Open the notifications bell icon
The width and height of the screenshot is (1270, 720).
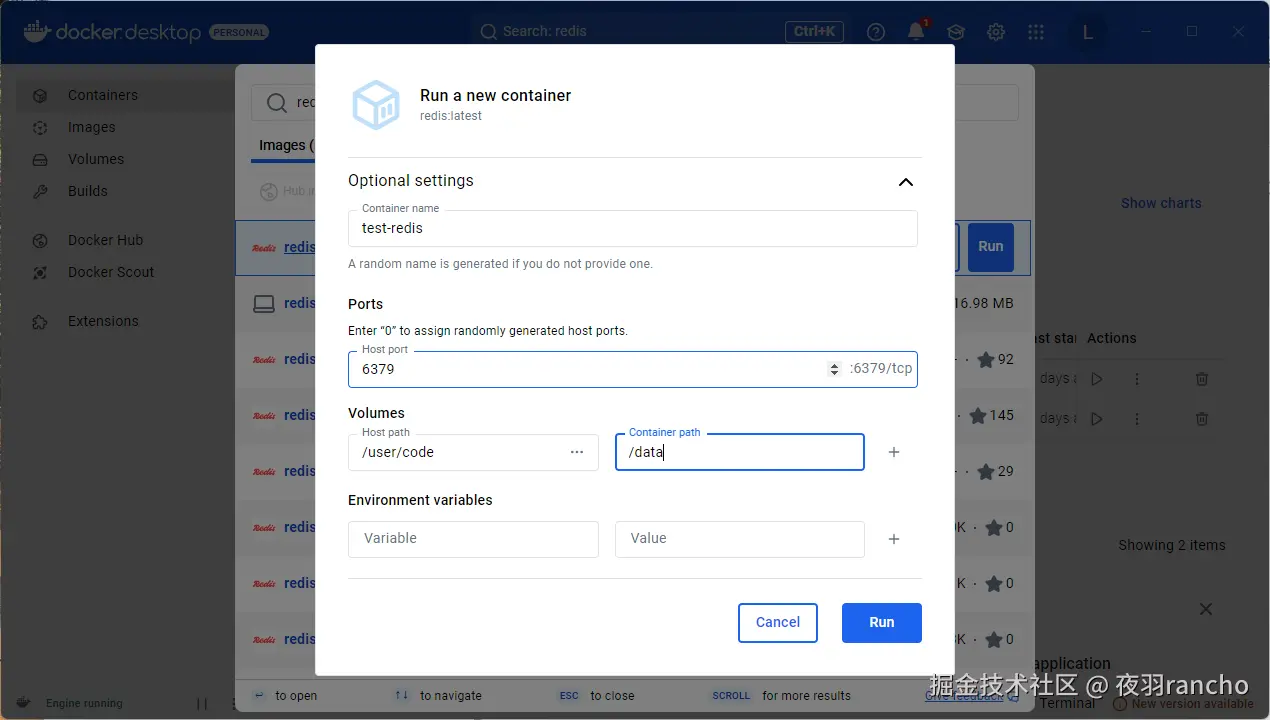(916, 32)
